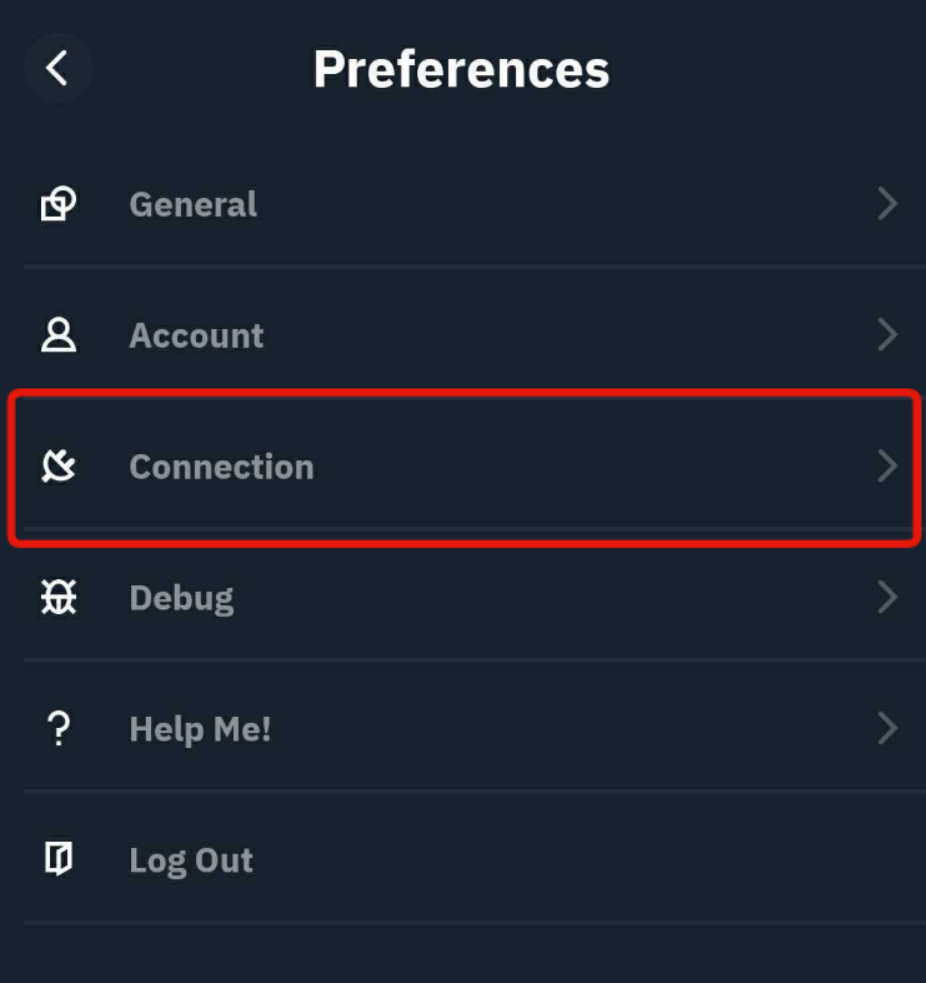The height and width of the screenshot is (983, 926).
Task: Expand General using its right chevron
Action: (886, 204)
